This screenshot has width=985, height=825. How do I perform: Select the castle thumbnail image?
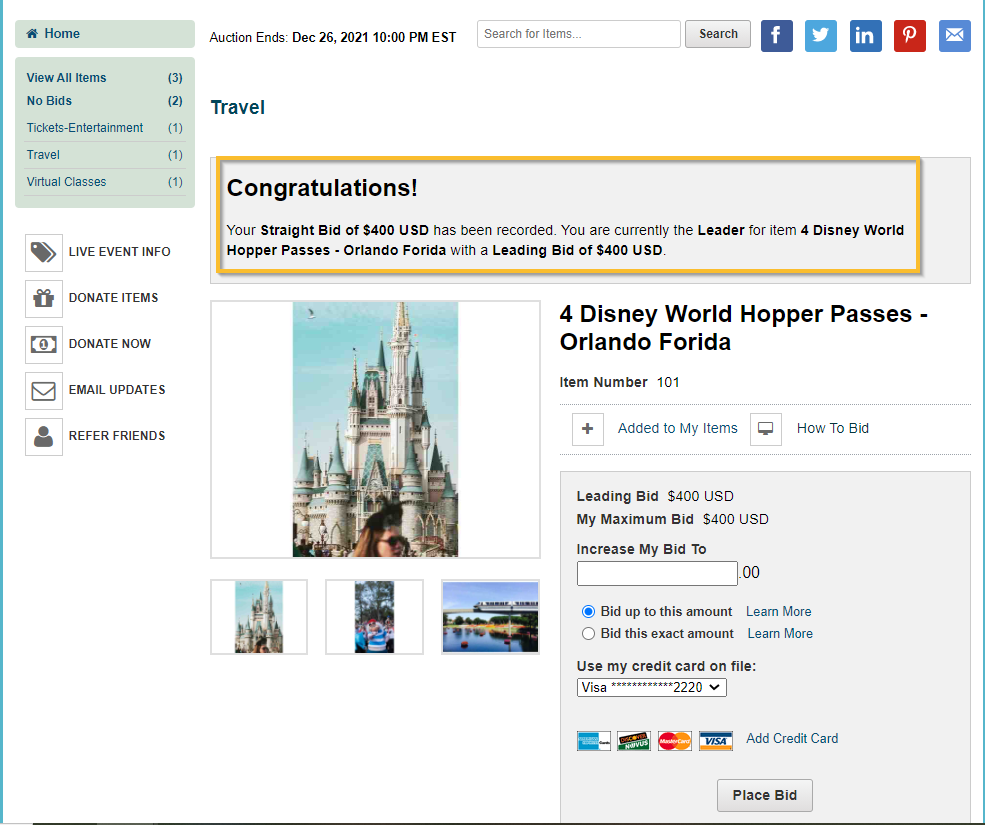(259, 617)
